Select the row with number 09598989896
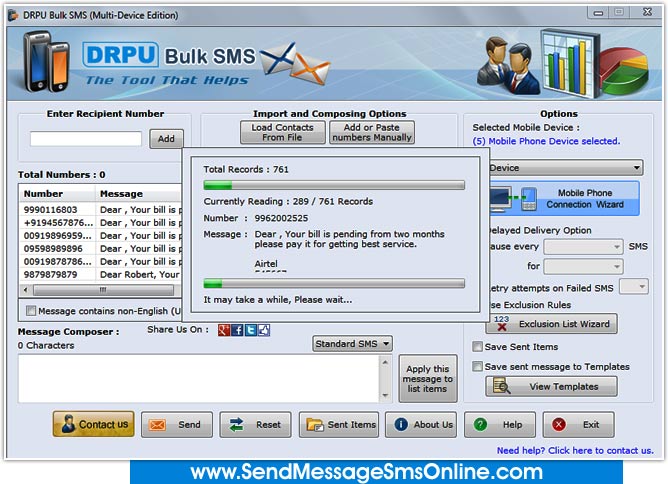Viewport: 668px width, 484px height. pos(101,248)
